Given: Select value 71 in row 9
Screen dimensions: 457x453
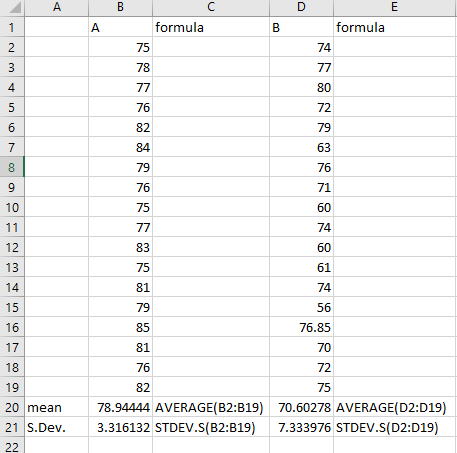Looking at the screenshot, I should (301, 187).
